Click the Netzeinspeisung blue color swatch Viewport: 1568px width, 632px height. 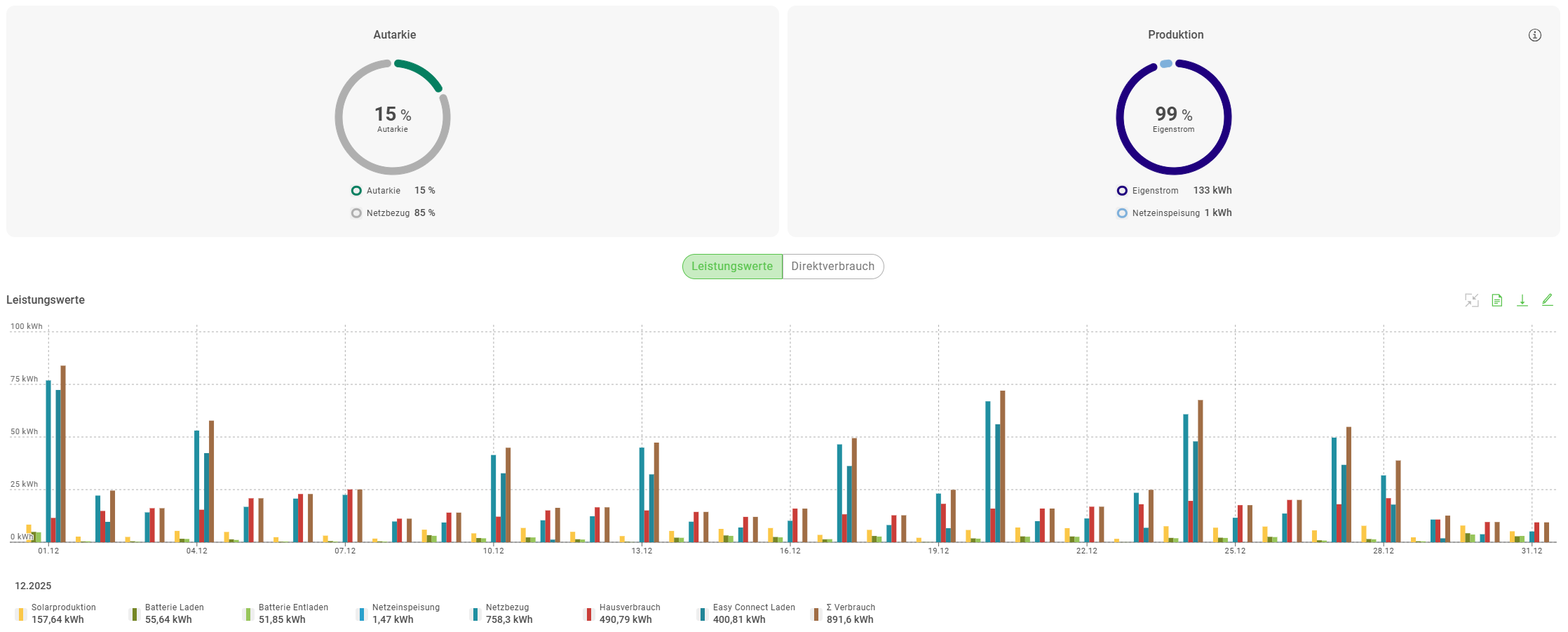tap(362, 614)
